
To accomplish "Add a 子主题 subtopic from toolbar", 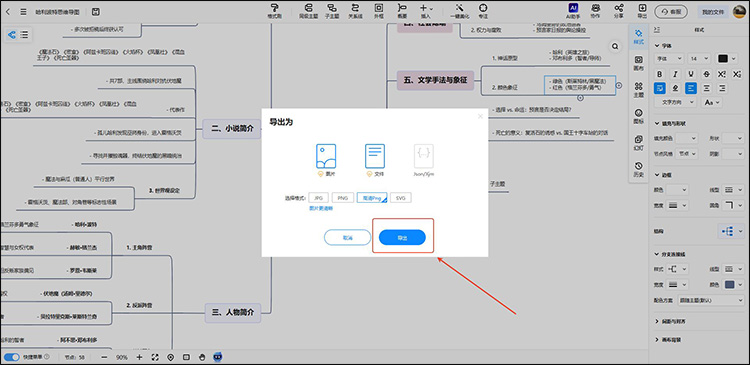I will 331,11.
